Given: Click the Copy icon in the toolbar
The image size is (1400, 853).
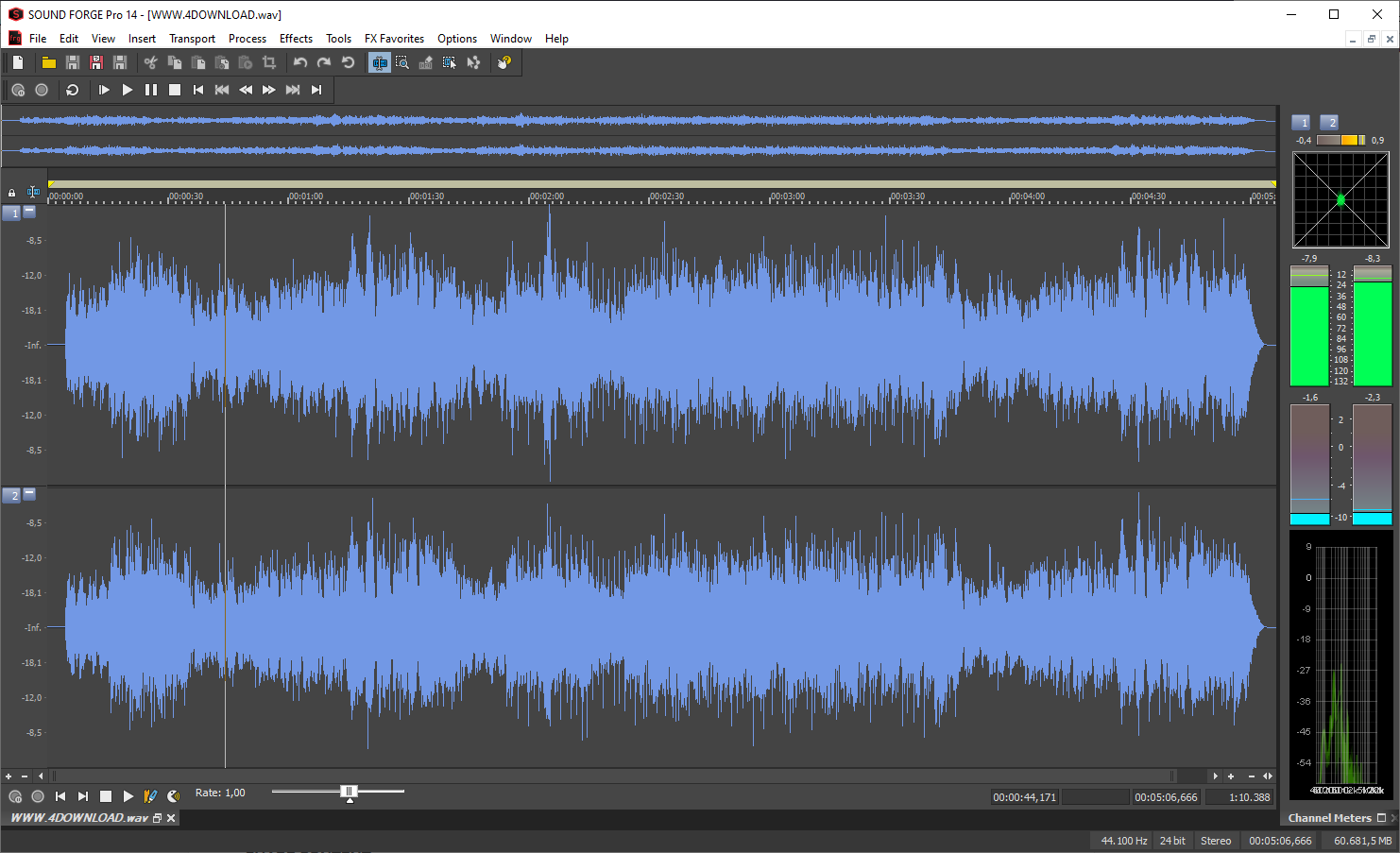Looking at the screenshot, I should point(175,62).
